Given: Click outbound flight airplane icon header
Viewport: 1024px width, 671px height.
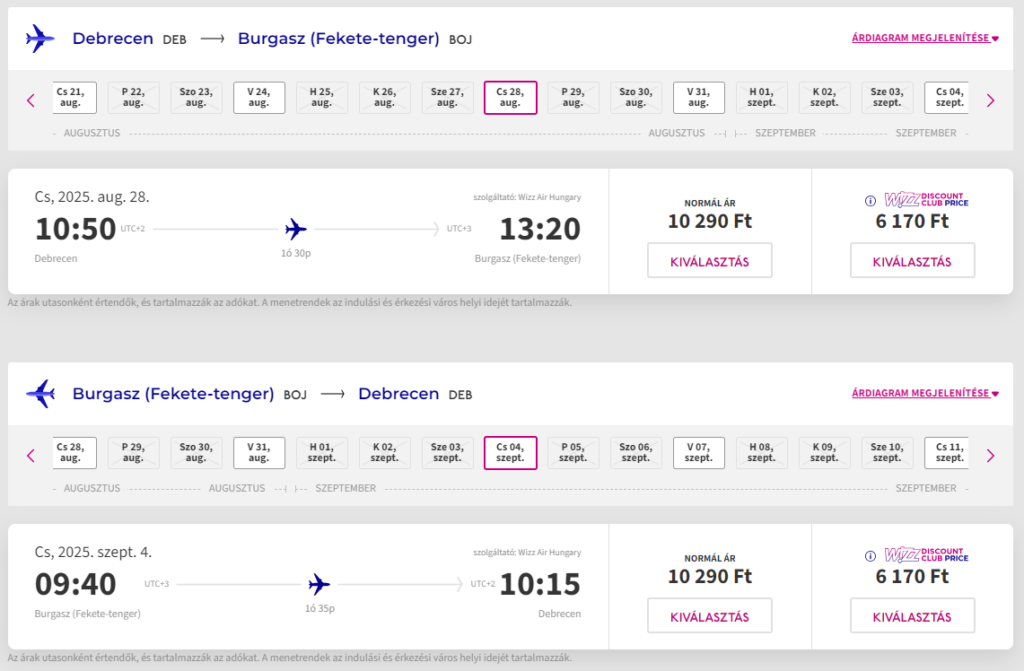Looking at the screenshot, I should tap(40, 39).
